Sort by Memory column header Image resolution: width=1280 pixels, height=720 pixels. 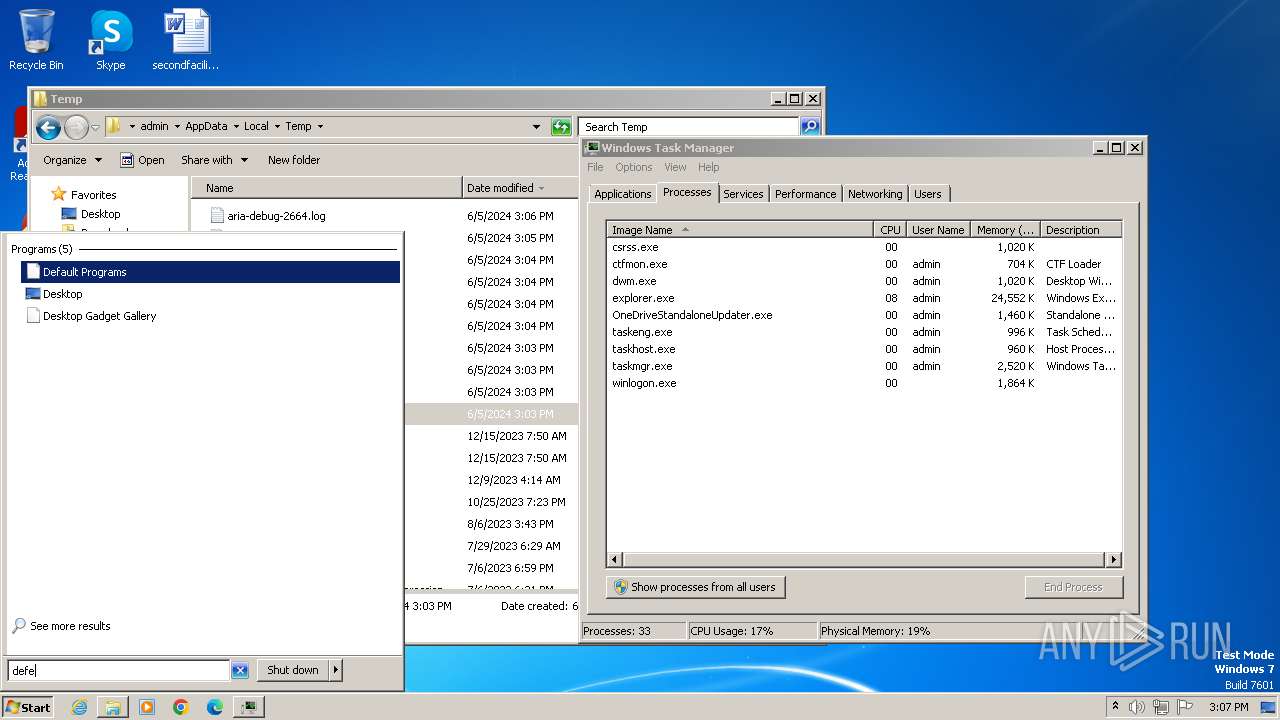1006,230
